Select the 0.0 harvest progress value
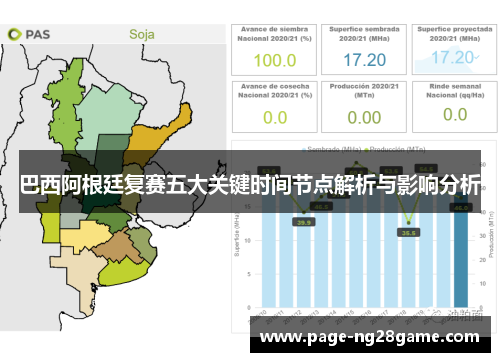 click(x=275, y=118)
